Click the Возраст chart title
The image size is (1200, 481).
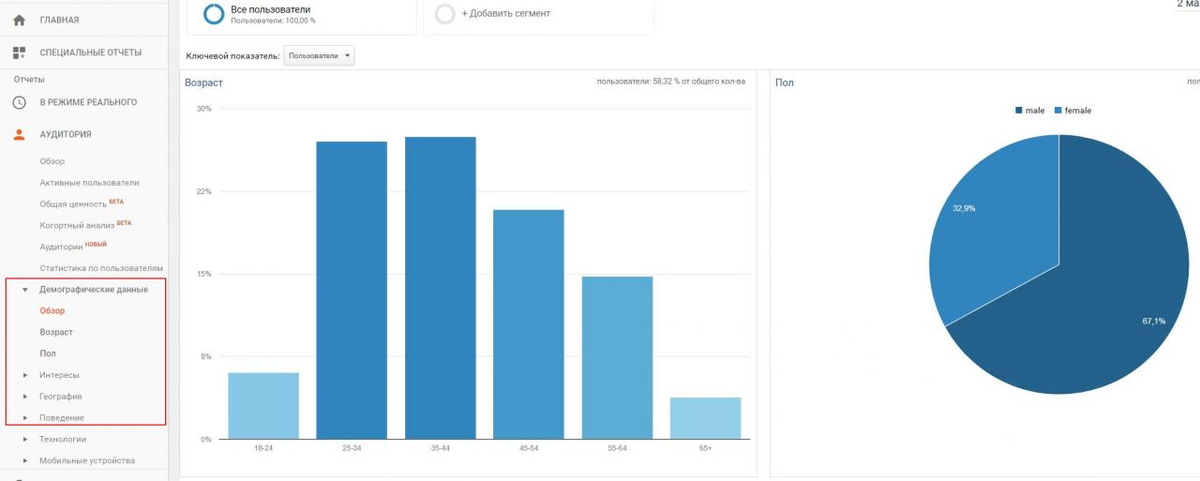204,83
